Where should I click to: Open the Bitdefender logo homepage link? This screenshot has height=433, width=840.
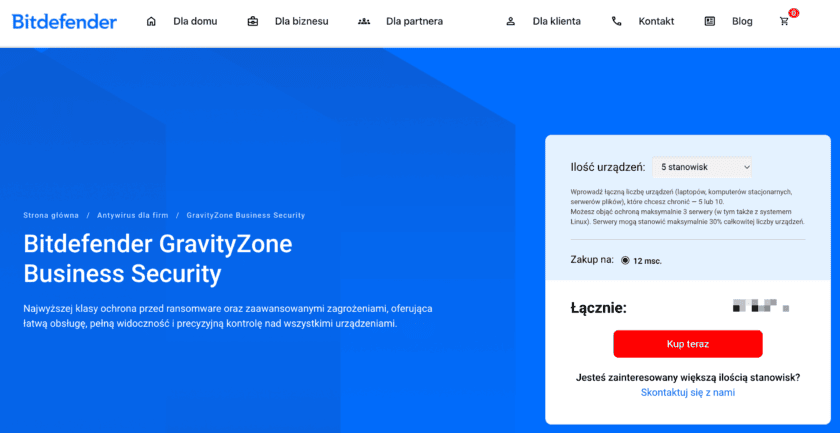(64, 21)
